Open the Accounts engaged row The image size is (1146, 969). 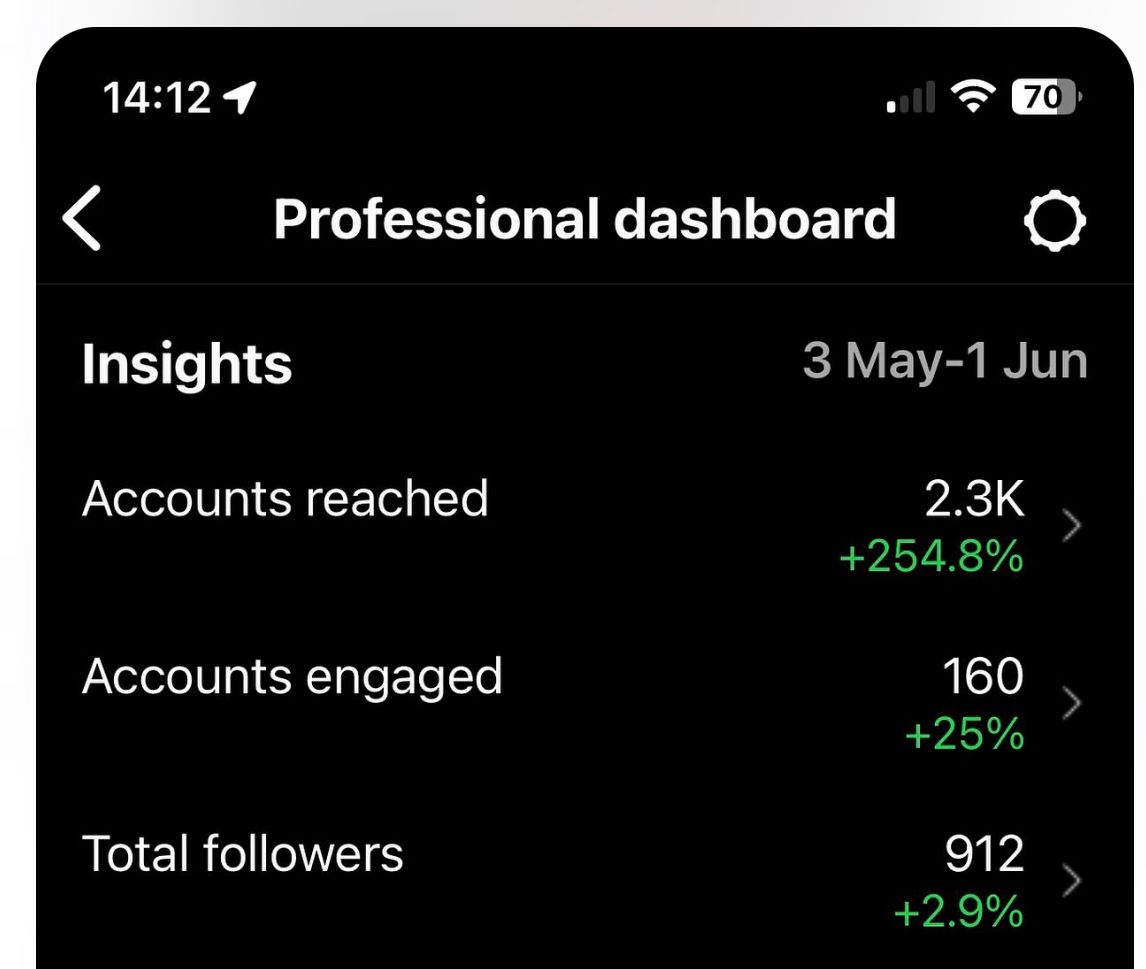(x=292, y=676)
